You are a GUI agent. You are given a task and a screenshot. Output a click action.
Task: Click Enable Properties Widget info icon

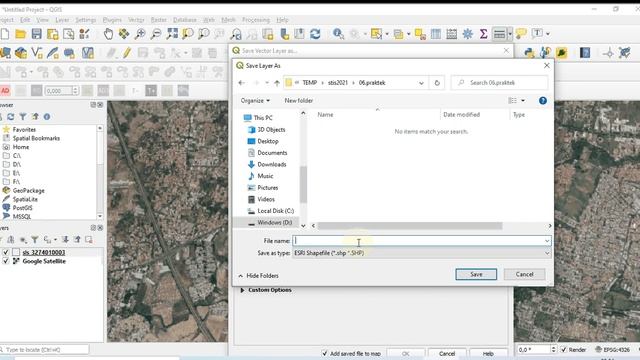(x=47, y=117)
